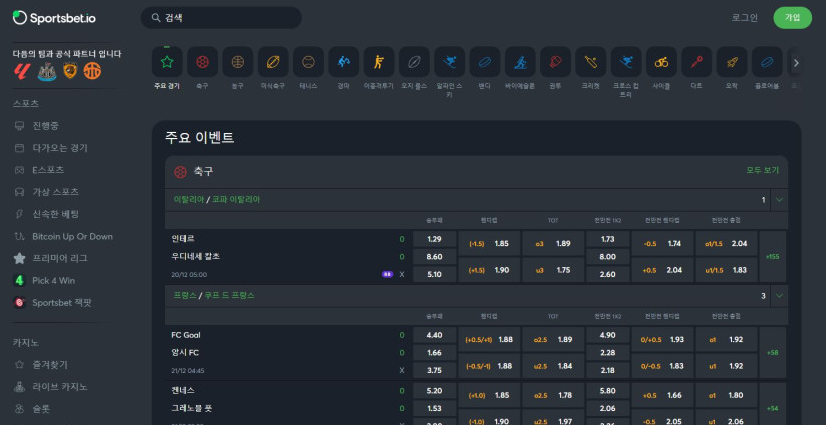Click the 로그인 login link
Screen dimensions: 826x425
click(x=745, y=18)
